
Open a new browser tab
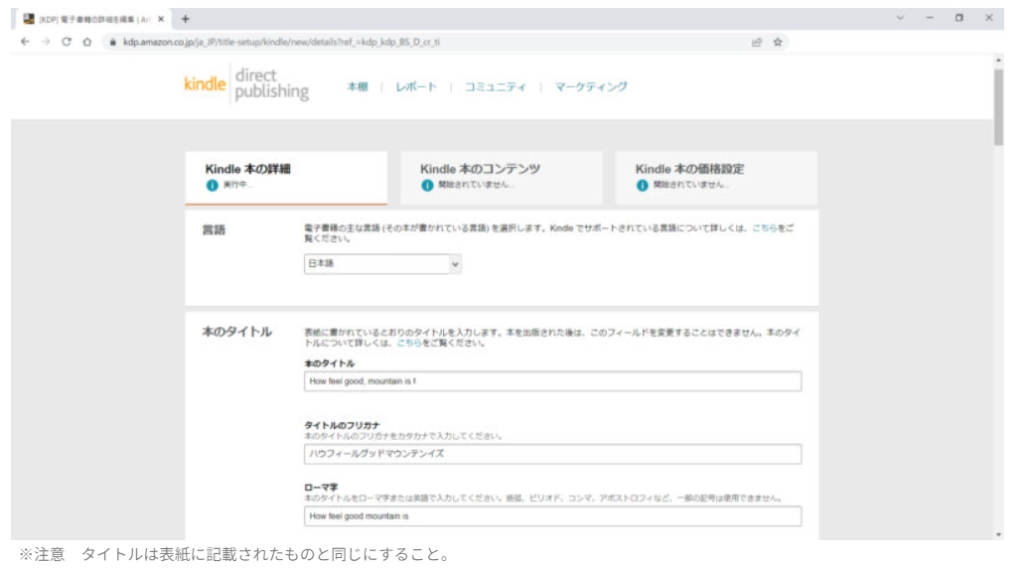185,19
